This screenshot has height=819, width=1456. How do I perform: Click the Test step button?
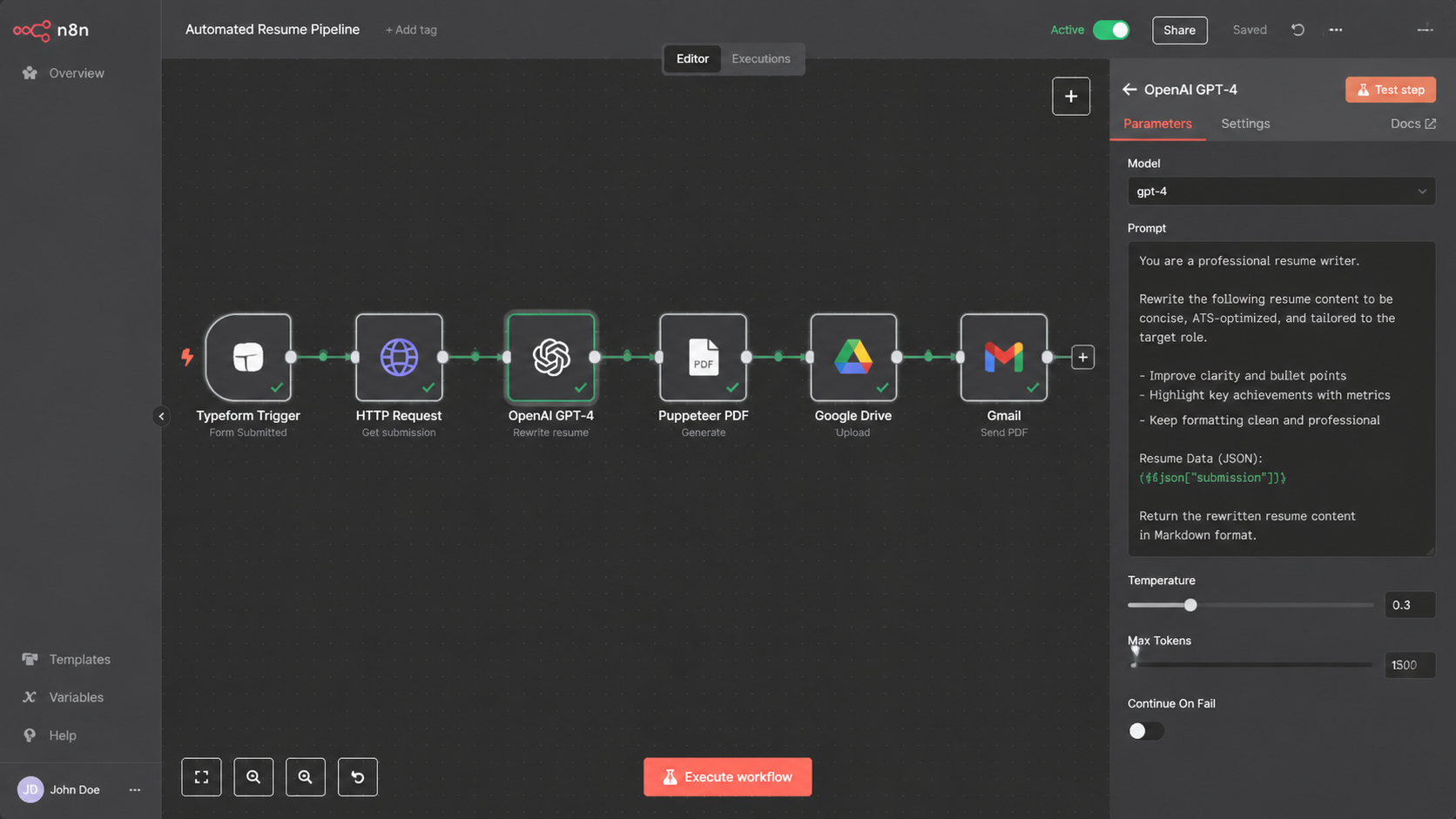coord(1391,90)
